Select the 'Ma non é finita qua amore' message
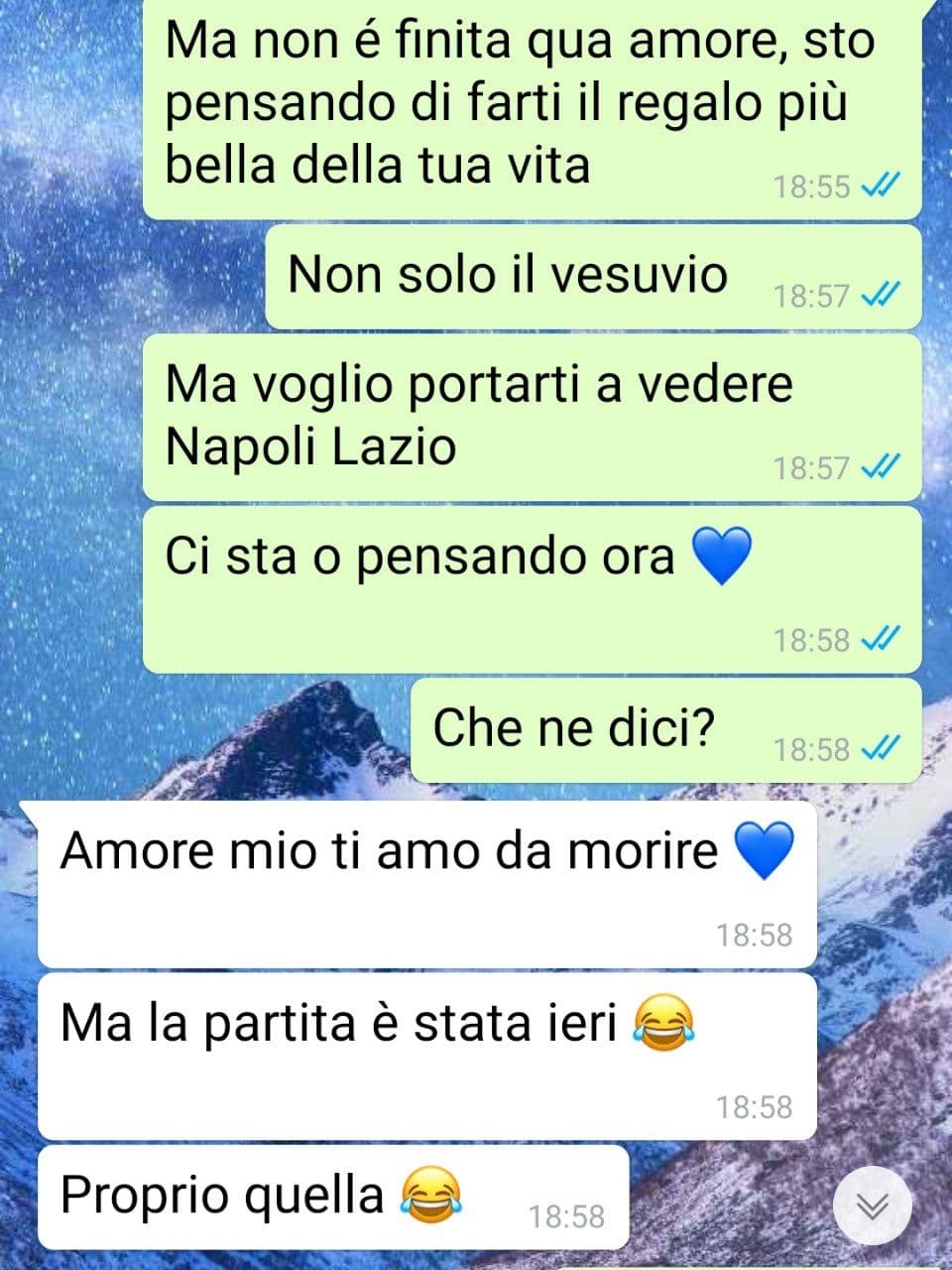952x1270 pixels. point(533,107)
